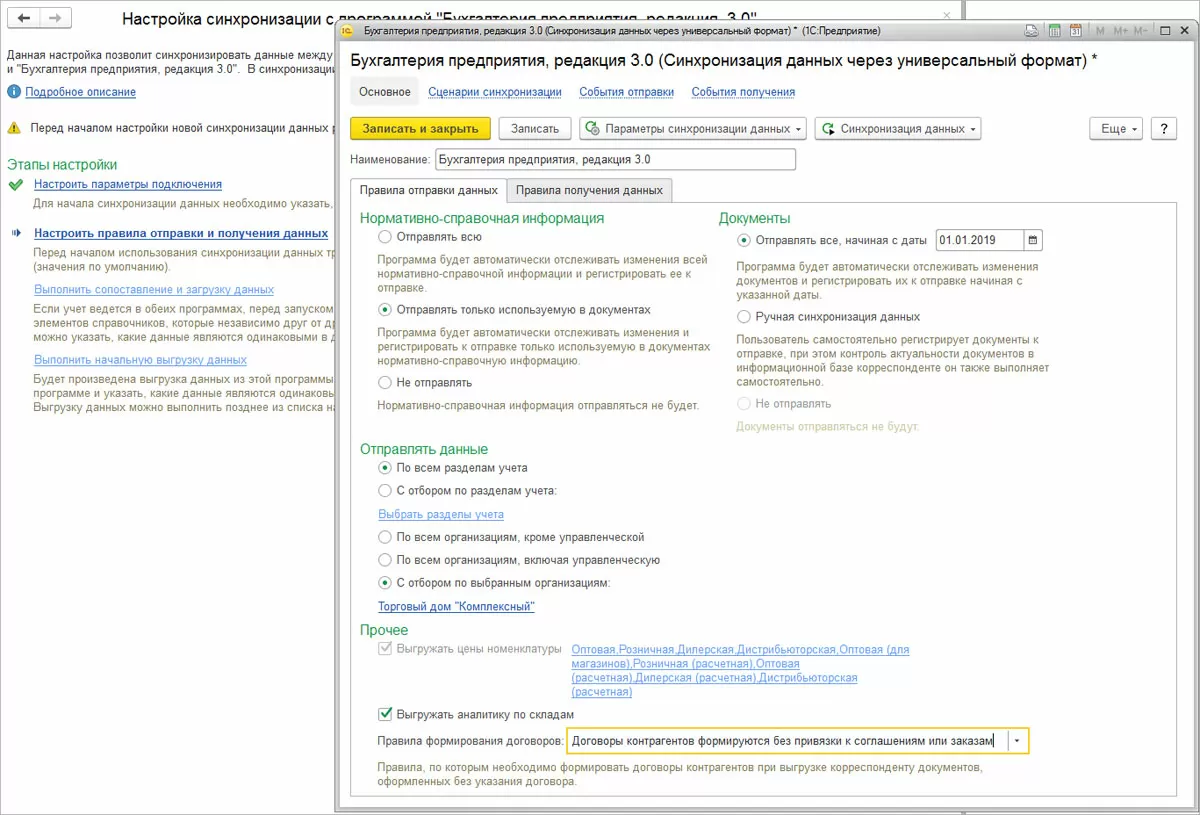Viewport: 1200px width, 815px height.
Task: Open Торговый дом "Комплексный" link
Action: tap(456, 606)
